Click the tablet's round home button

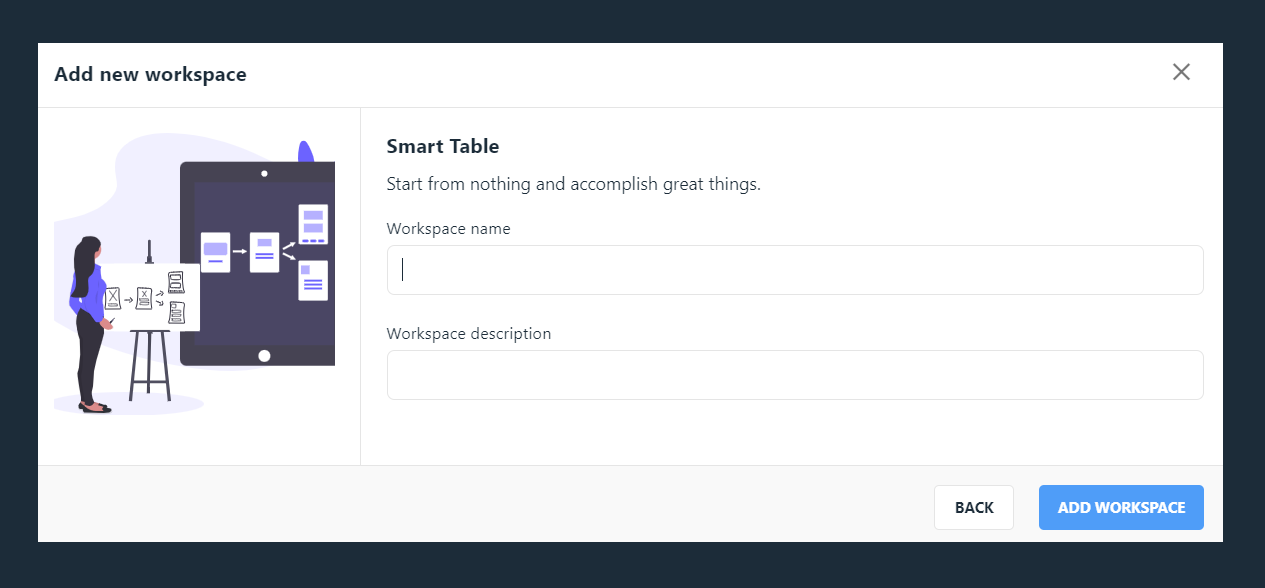click(x=264, y=356)
